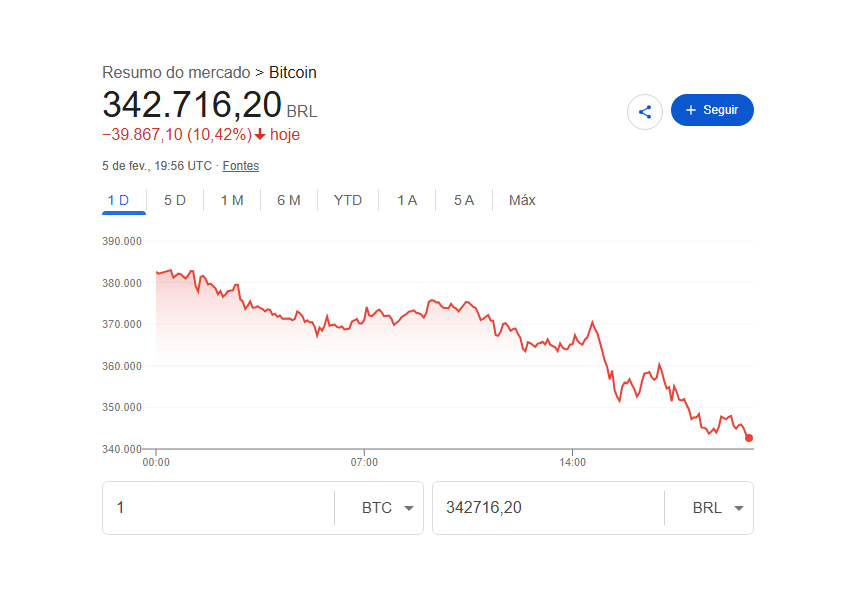Click the 07:00 time axis label
Image resolution: width=866 pixels, height=593 pixels.
[364, 463]
